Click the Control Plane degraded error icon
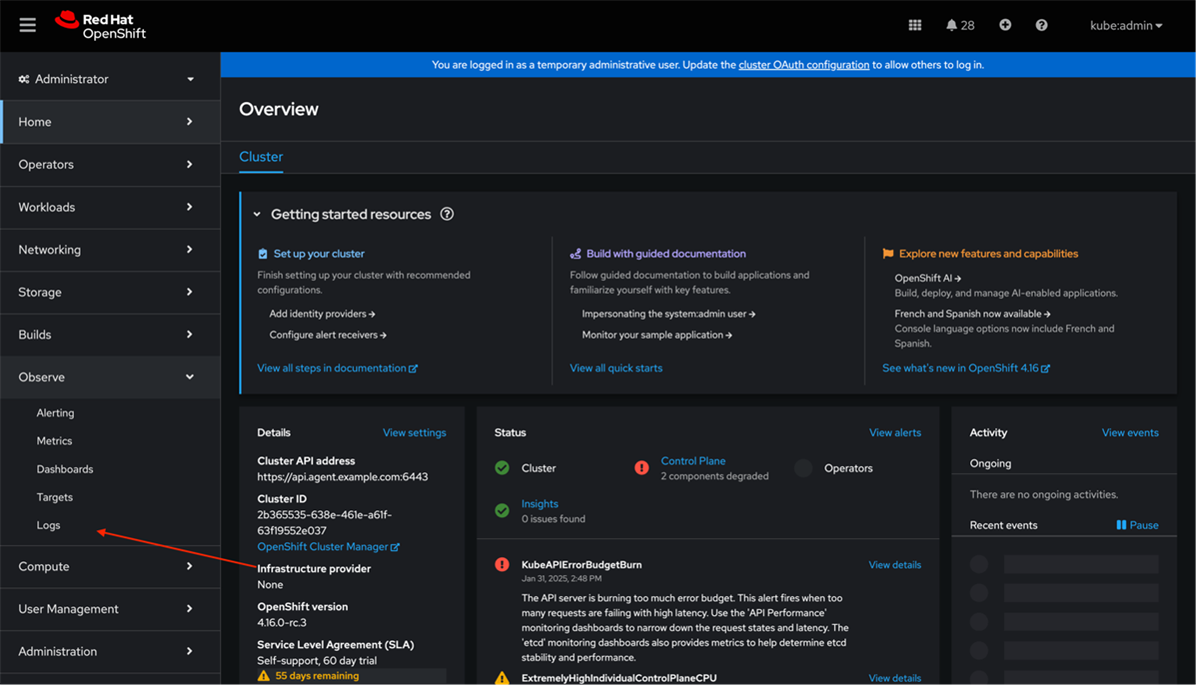This screenshot has width=1200, height=688. tap(641, 467)
